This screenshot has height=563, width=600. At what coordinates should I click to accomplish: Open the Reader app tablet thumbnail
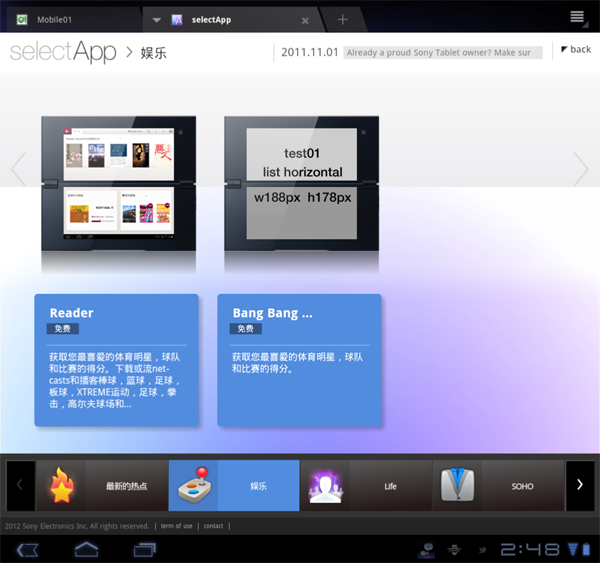tap(119, 184)
